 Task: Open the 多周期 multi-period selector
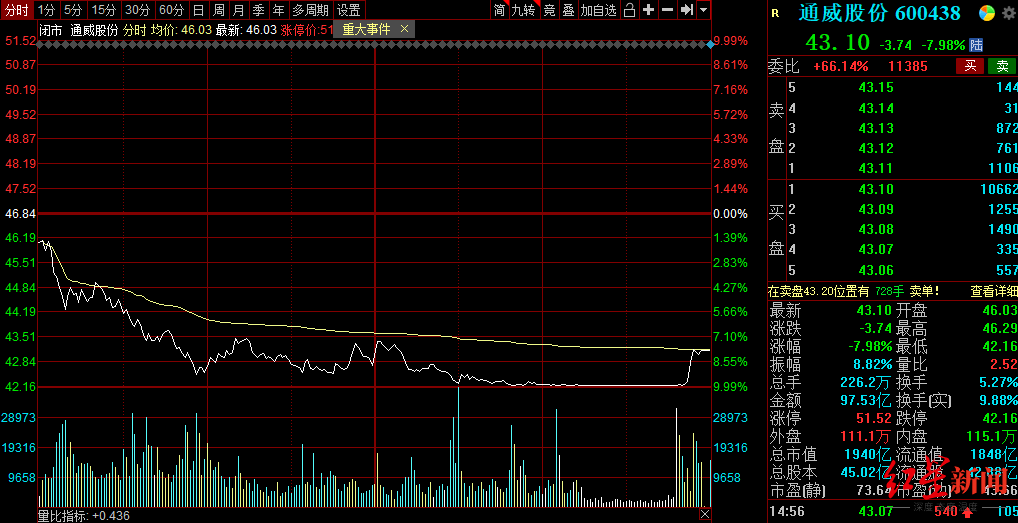click(x=311, y=10)
